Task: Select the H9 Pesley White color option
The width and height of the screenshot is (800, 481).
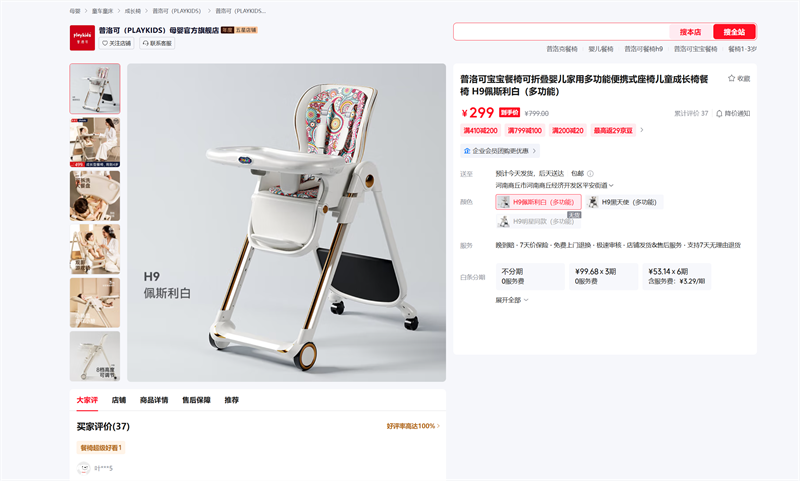Action: pyautogui.click(x=538, y=202)
